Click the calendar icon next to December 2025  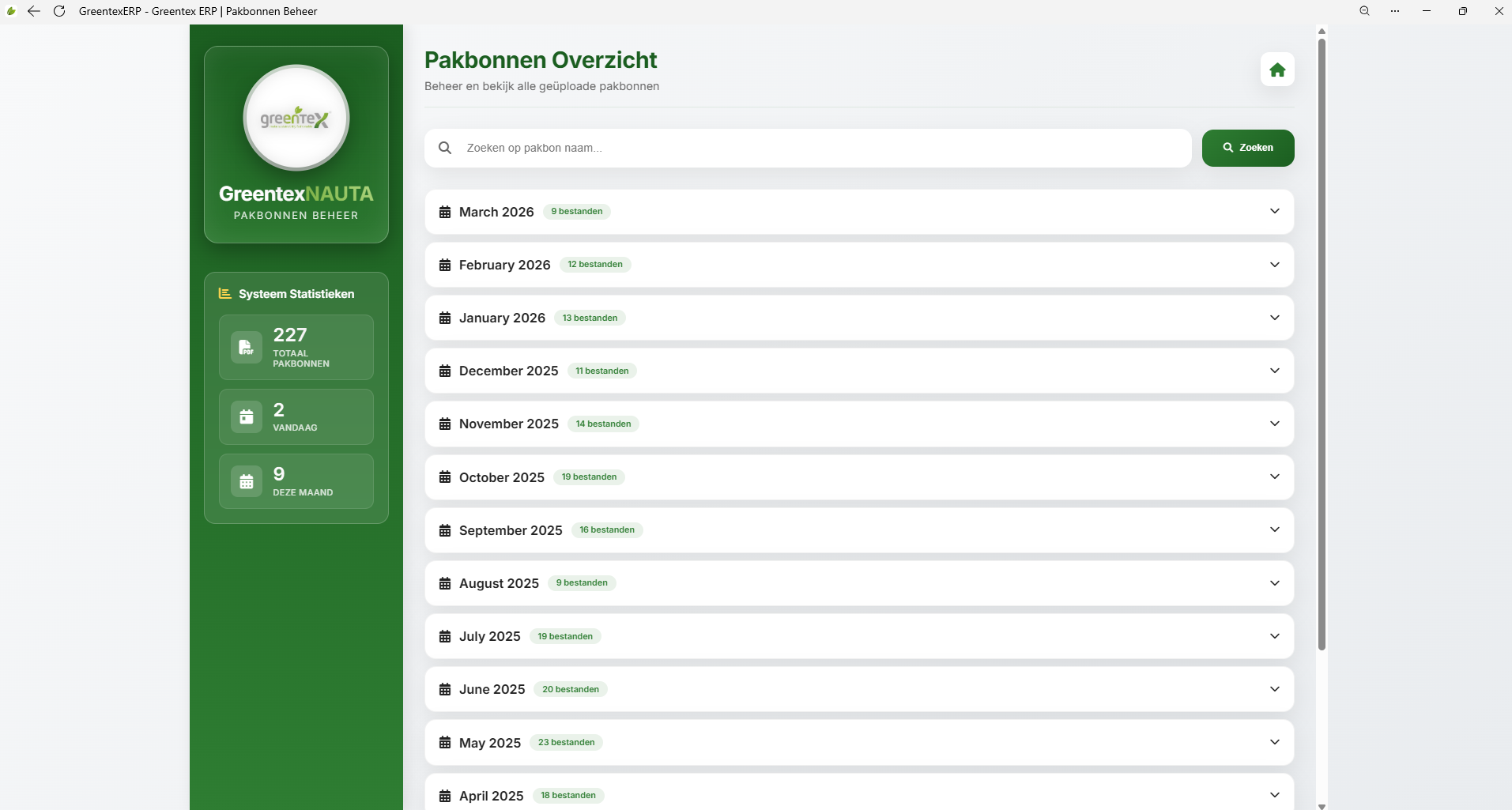(445, 371)
